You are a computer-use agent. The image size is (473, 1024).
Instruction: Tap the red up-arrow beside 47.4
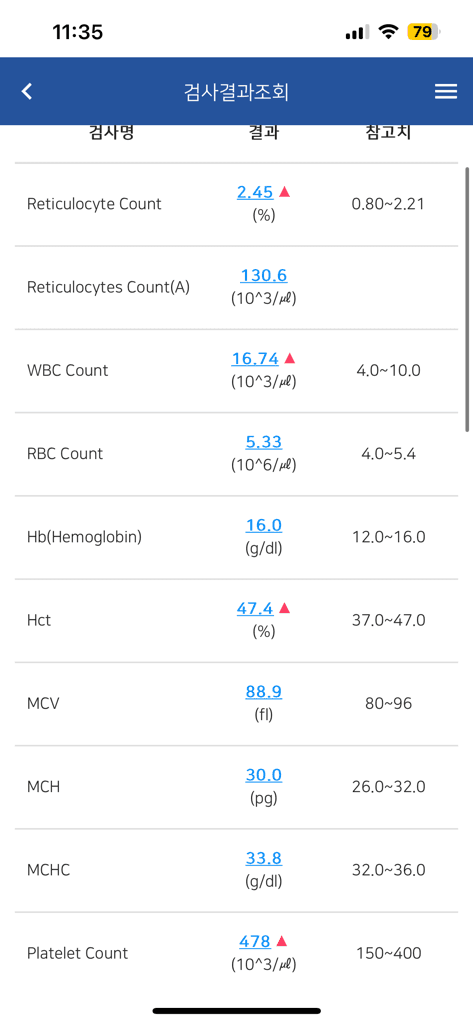click(x=284, y=608)
